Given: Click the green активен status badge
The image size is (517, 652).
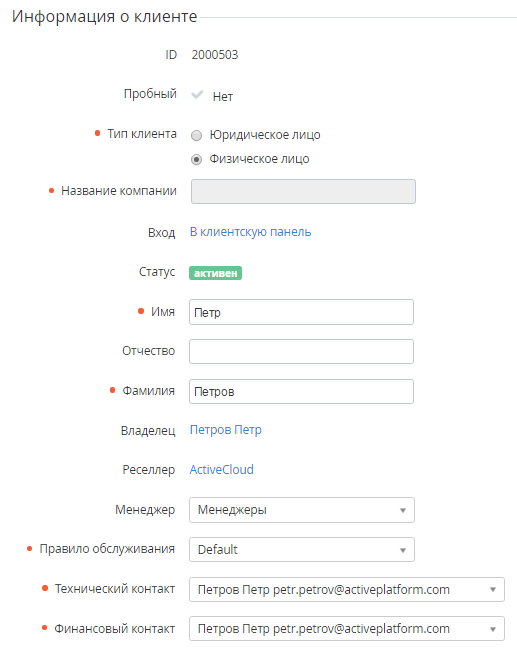Looking at the screenshot, I should (215, 273).
